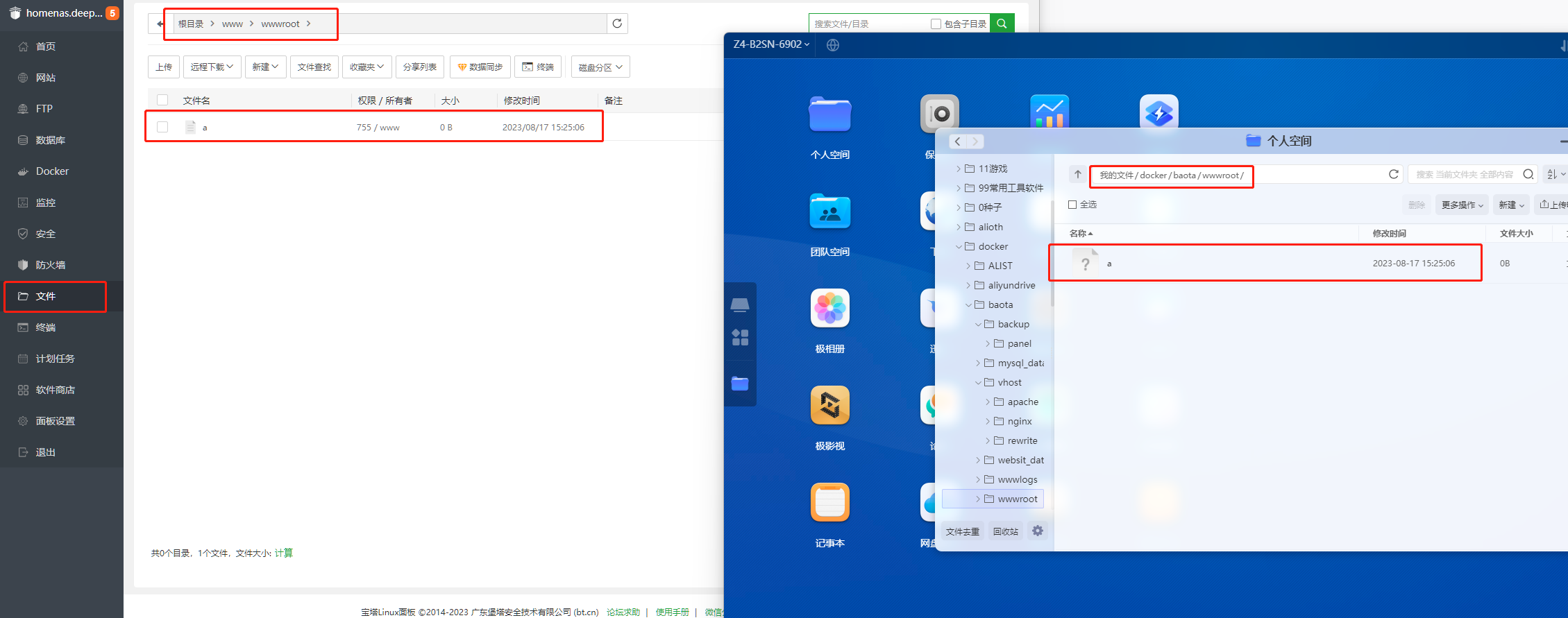Check the box for file a in Baota
The width and height of the screenshot is (1568, 618).
tap(162, 127)
